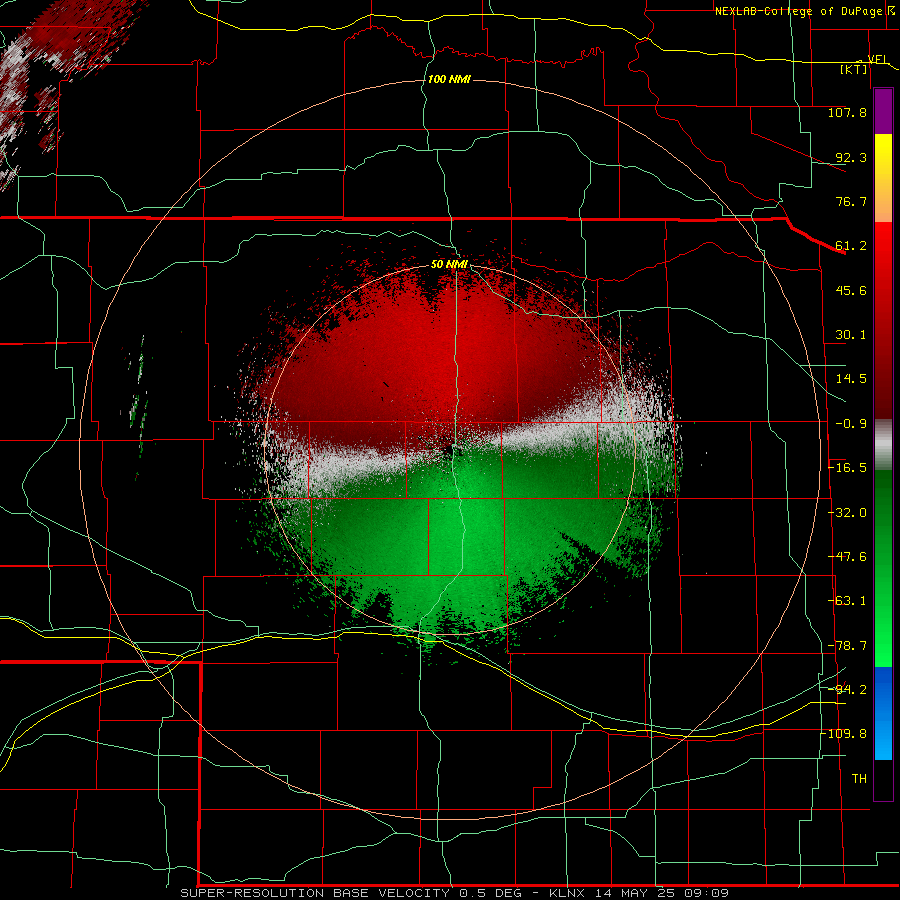Click the 30.1 scale value

point(851,335)
